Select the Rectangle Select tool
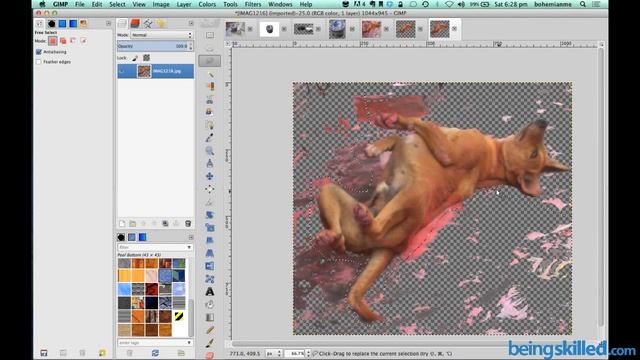The height and width of the screenshot is (360, 640). [x=210, y=36]
